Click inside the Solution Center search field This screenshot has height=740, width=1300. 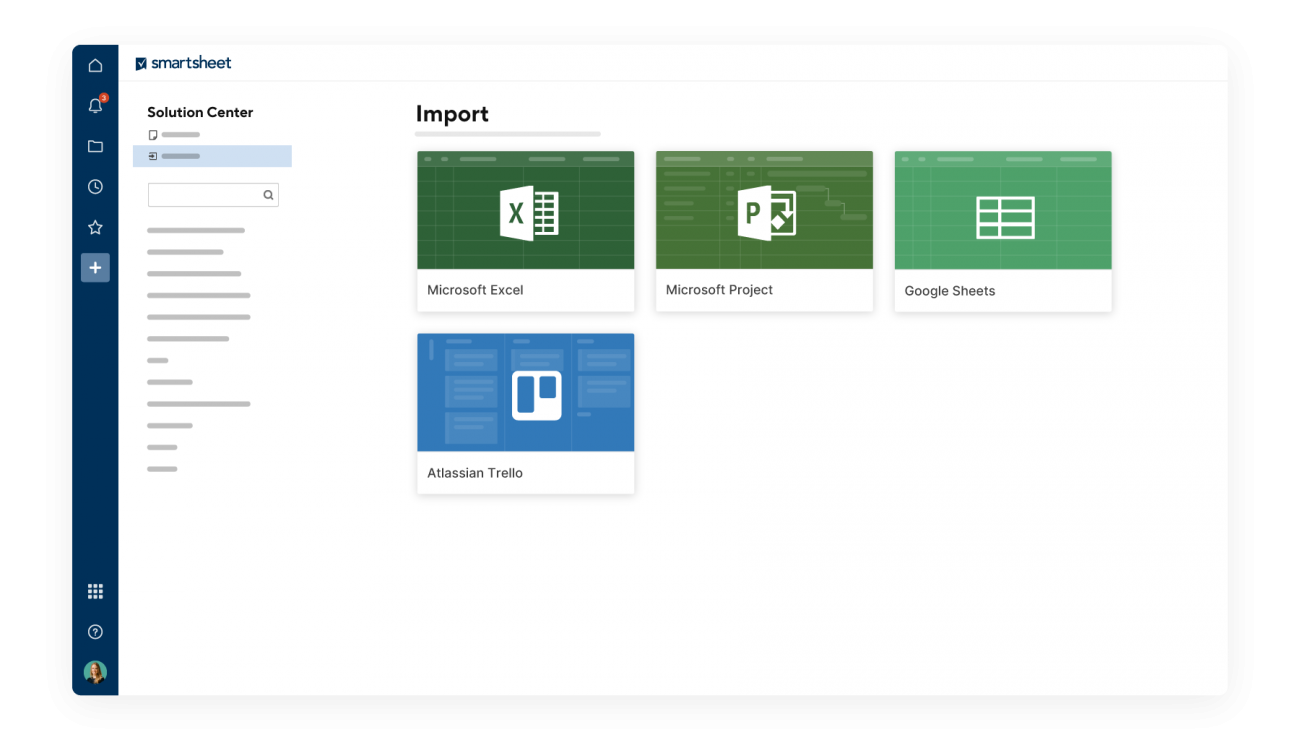[x=205, y=194]
